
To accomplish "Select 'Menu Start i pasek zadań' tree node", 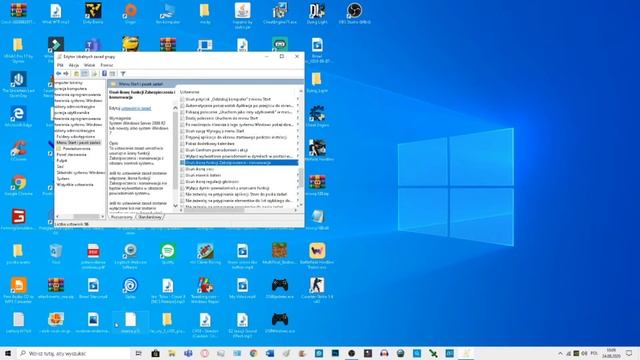I will coord(78,142).
